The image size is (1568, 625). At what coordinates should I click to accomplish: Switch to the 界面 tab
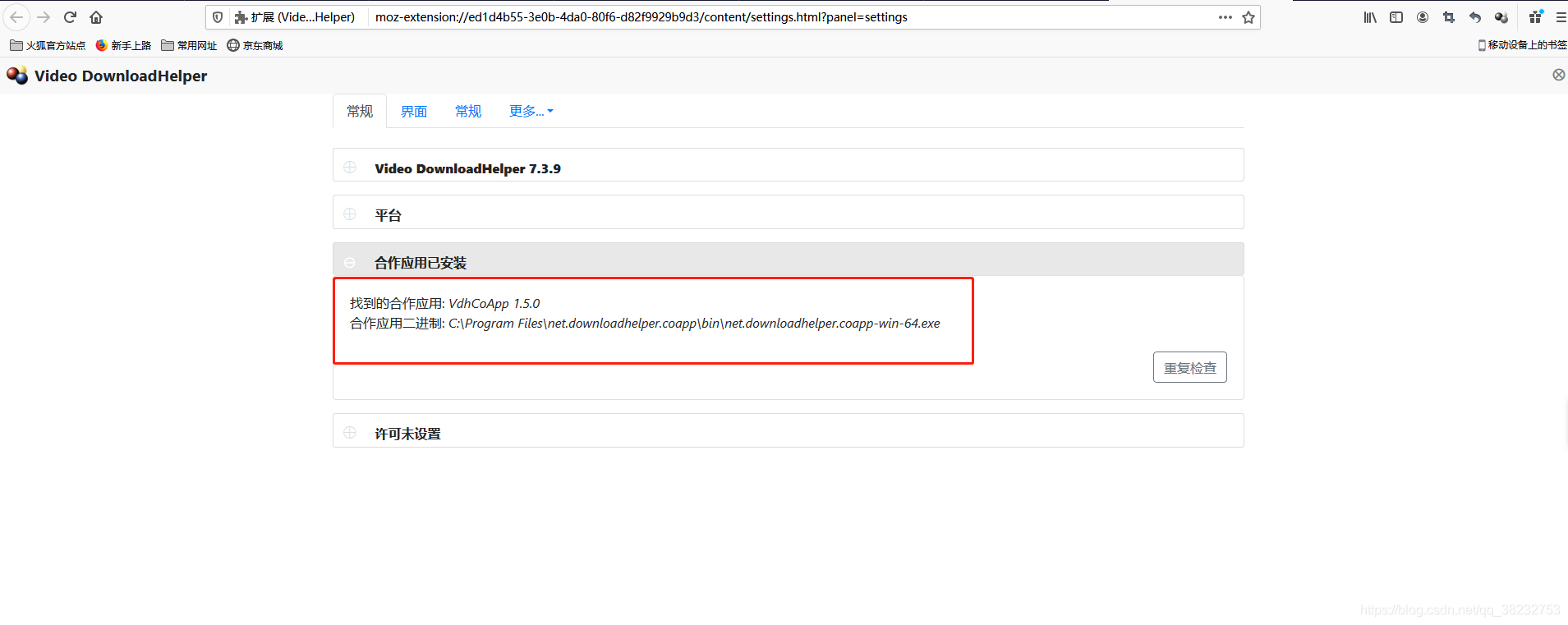click(414, 111)
